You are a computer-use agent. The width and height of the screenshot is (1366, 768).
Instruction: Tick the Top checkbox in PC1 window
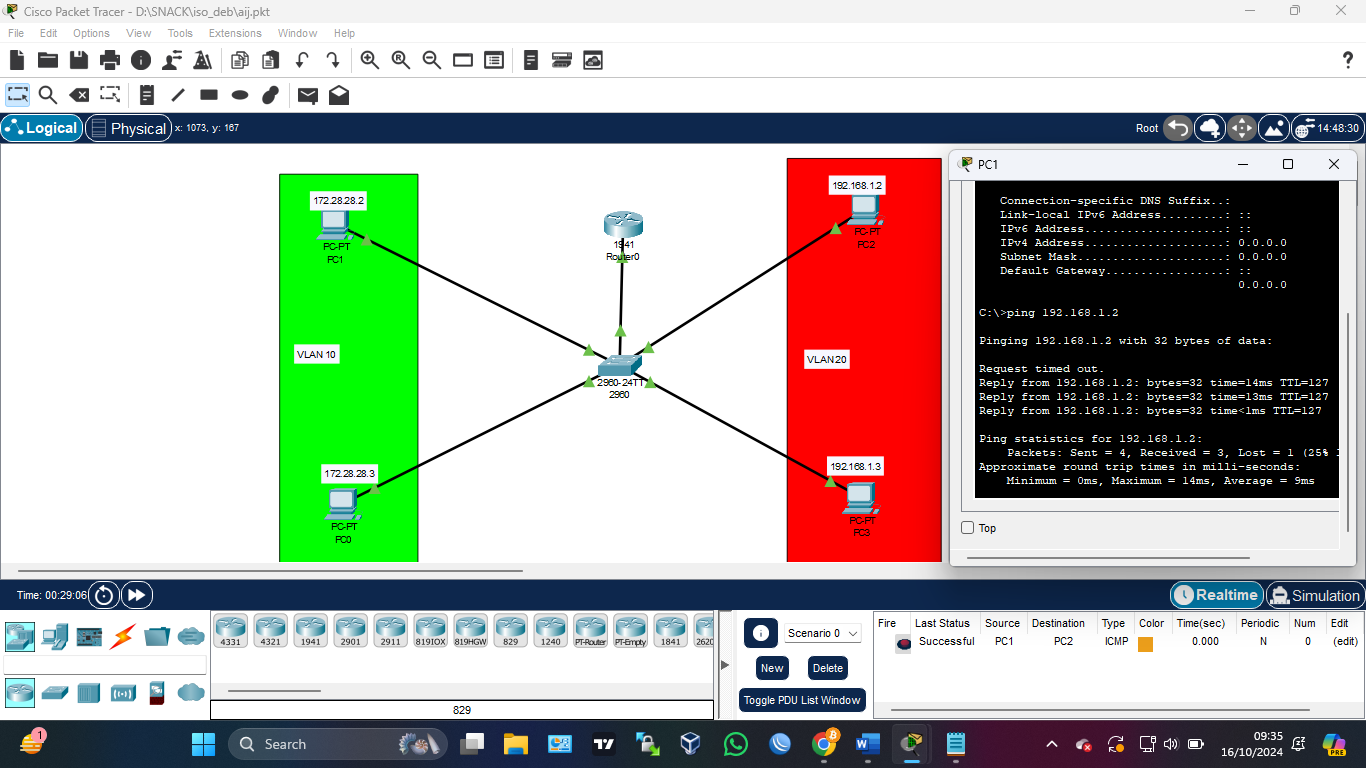click(967, 528)
